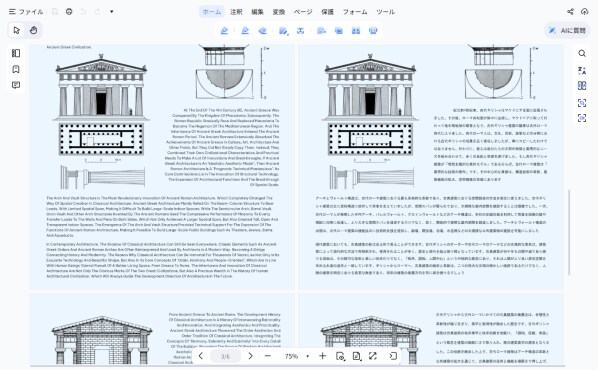Switch to the 注釈 tab
The height and width of the screenshot is (370, 598).
[236, 12]
